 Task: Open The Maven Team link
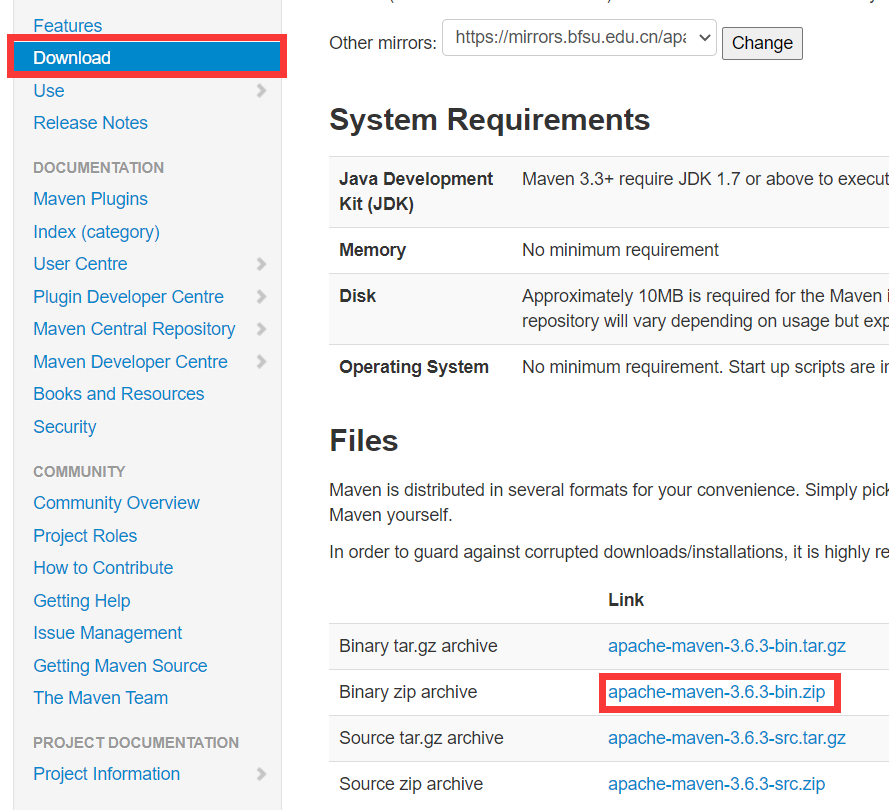coord(100,698)
